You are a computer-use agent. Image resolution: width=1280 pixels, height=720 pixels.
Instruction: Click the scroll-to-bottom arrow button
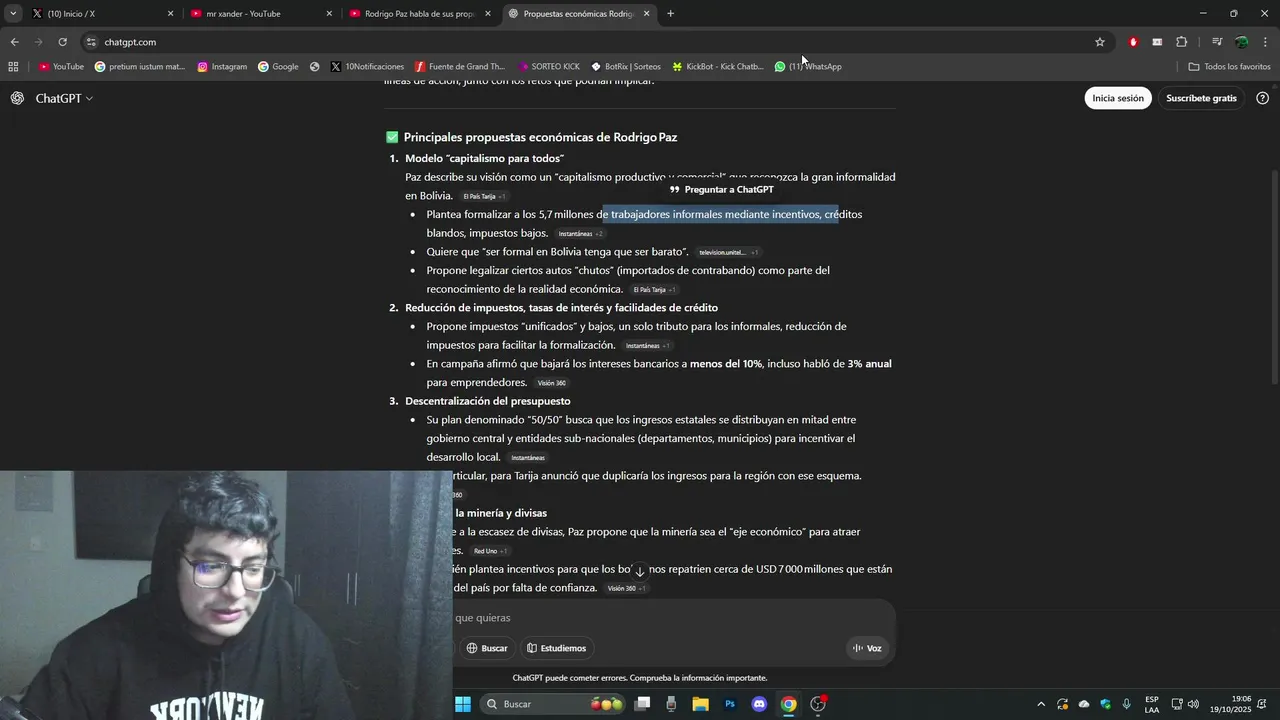(640, 571)
